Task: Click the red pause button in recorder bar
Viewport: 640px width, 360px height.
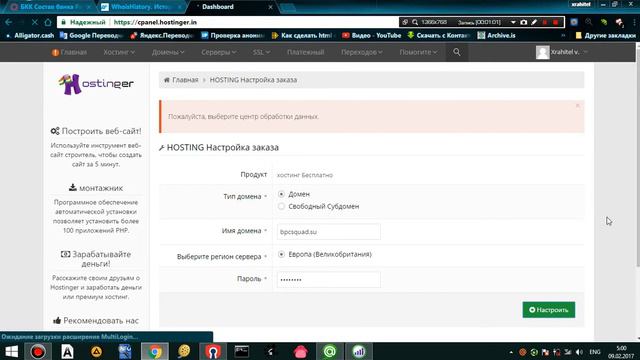Action: pos(545,22)
